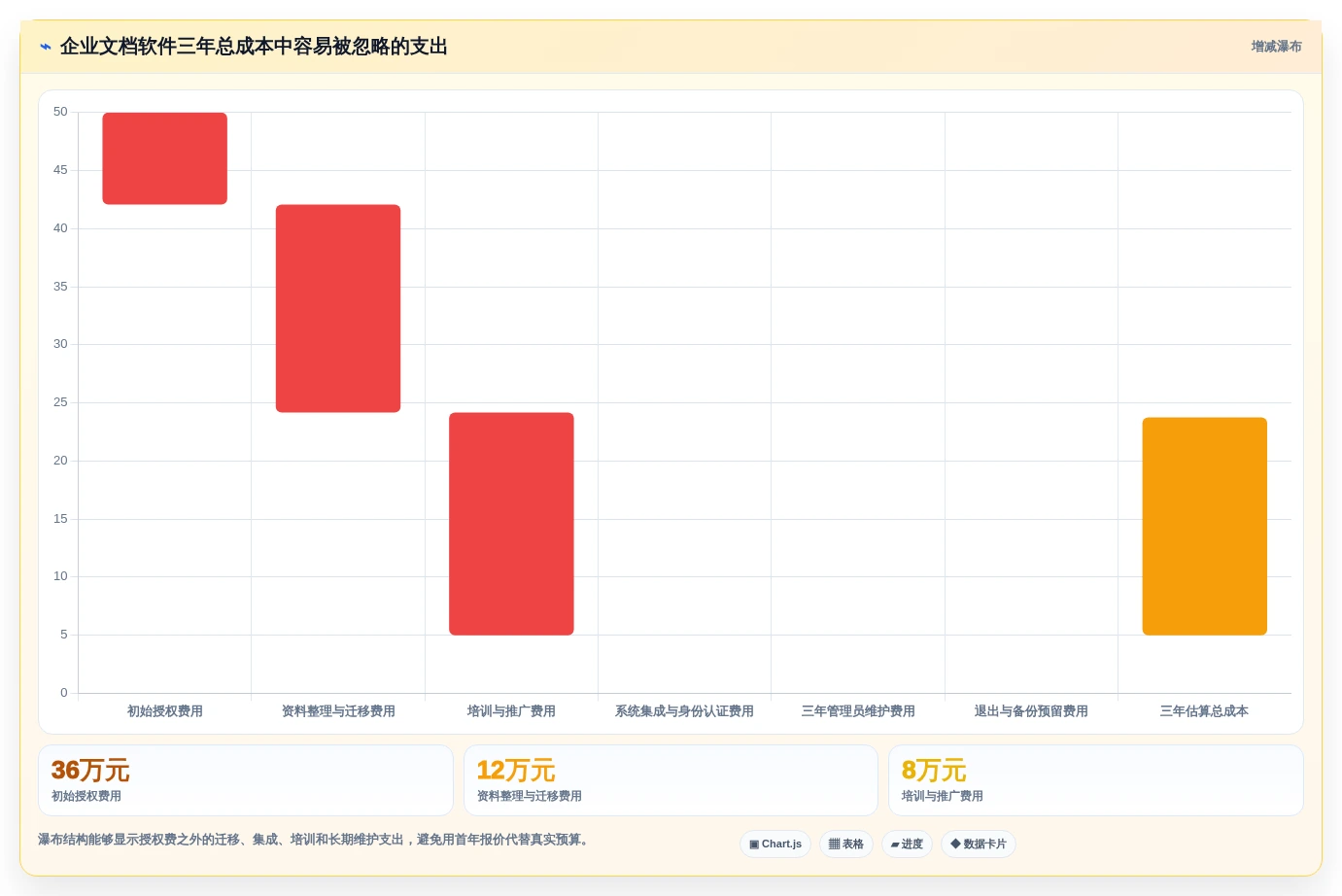Screen dimensions: 1342x896
Task: Click the y-axis value 25
Action: [60, 402]
